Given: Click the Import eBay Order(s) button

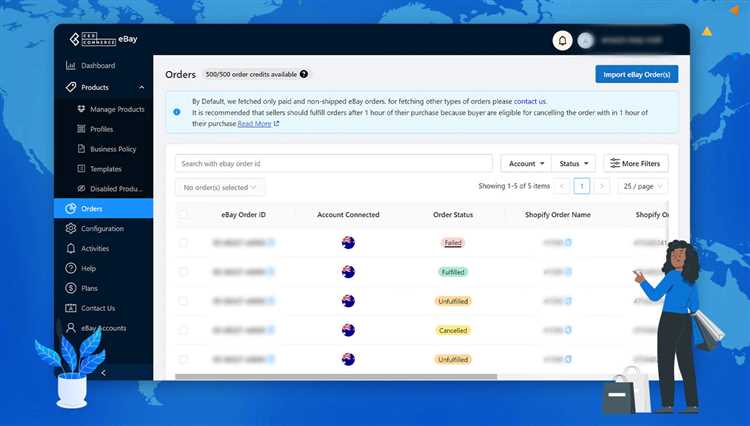Looking at the screenshot, I should [x=637, y=74].
